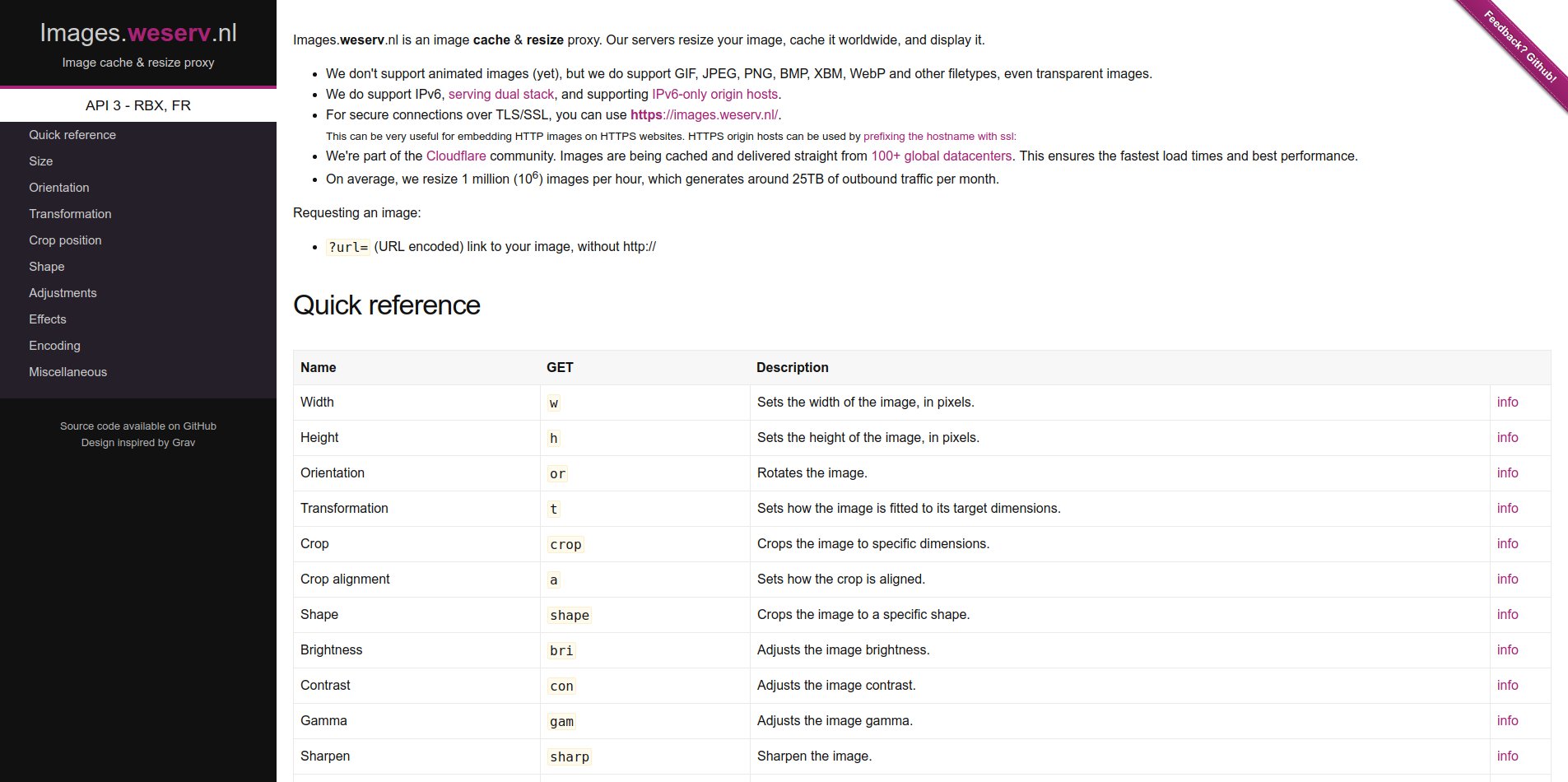Click the 'sharp' GET parameter code
The width and height of the screenshot is (1568, 782).
[x=570, y=757]
